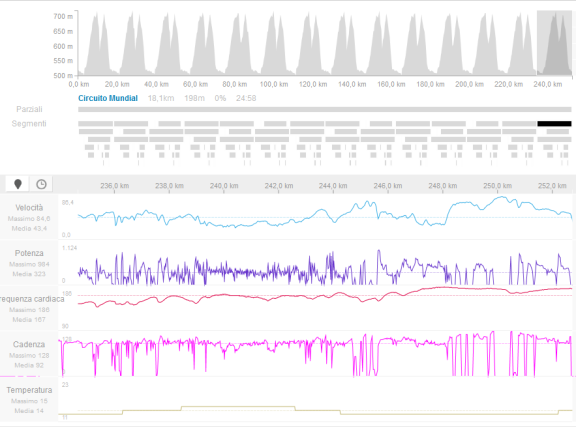Click the Parziali row label
The image size is (576, 428).
click(x=29, y=109)
